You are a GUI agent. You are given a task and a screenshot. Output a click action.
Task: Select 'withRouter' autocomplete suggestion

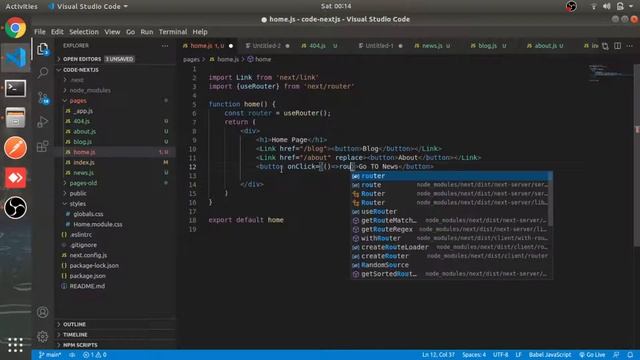click(x=451, y=238)
